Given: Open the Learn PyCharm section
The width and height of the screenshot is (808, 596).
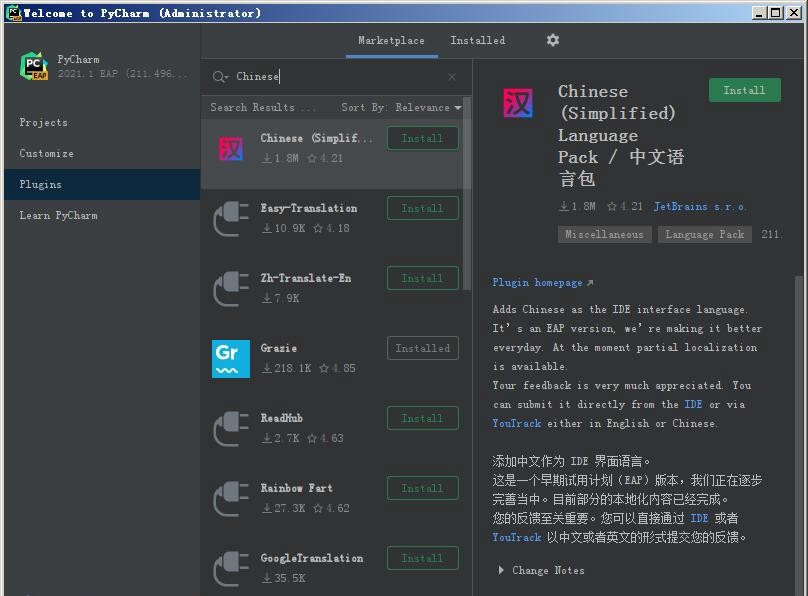Looking at the screenshot, I should point(102,215).
